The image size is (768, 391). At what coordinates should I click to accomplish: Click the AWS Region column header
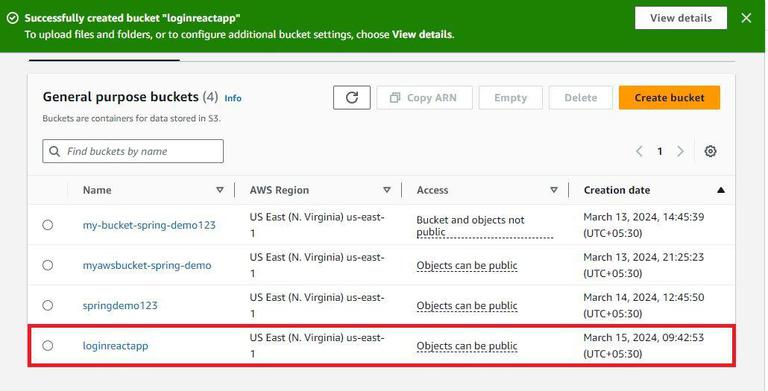[279, 190]
